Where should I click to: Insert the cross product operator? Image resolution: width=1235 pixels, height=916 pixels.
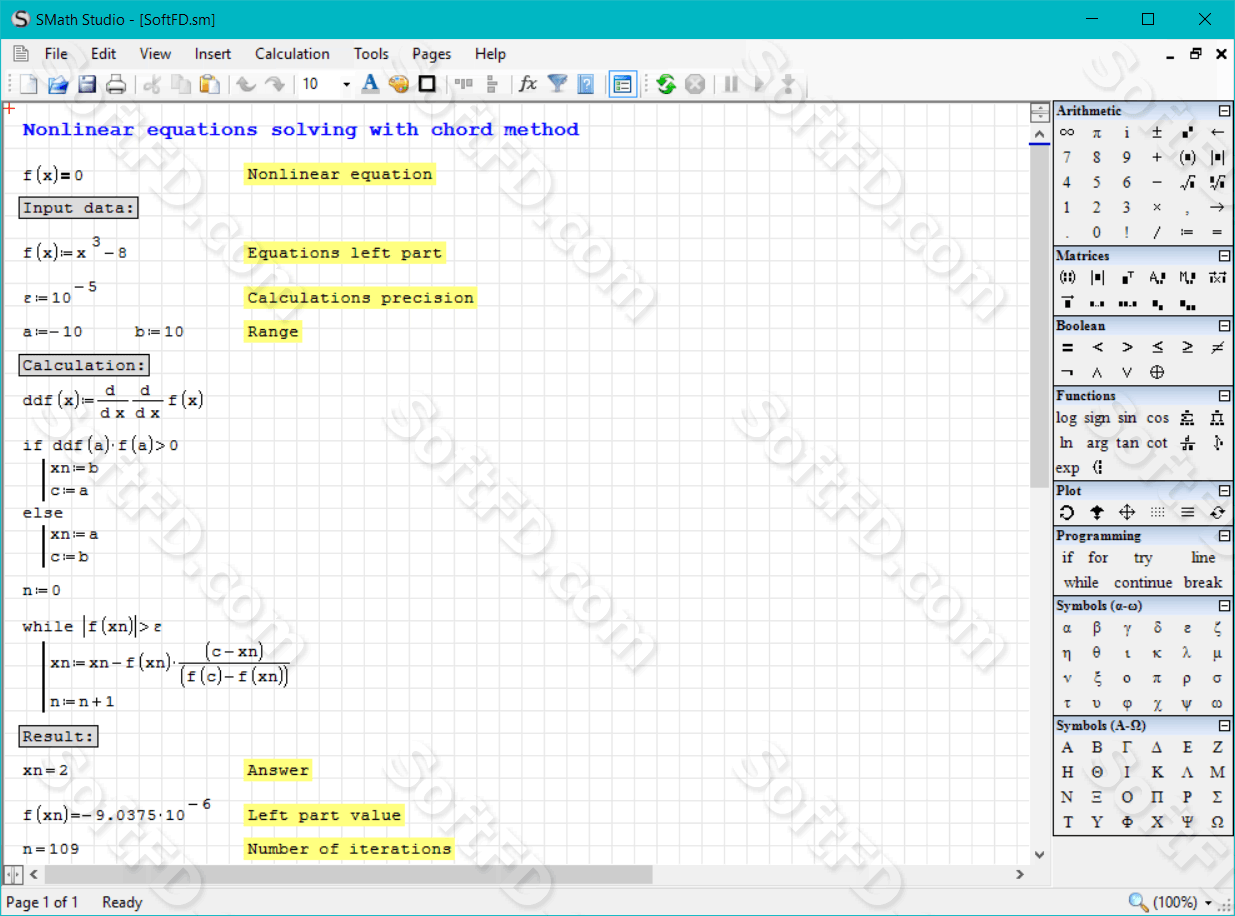[1217, 277]
